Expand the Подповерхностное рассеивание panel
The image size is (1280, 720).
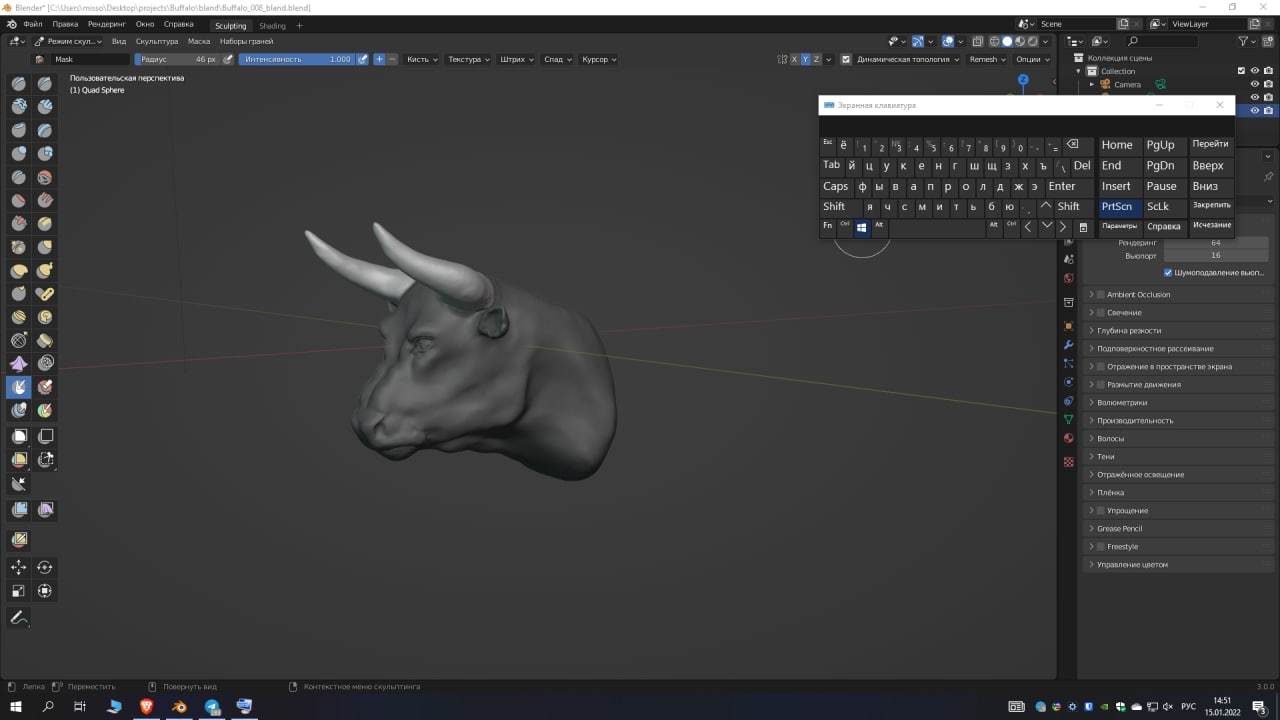coord(1179,349)
